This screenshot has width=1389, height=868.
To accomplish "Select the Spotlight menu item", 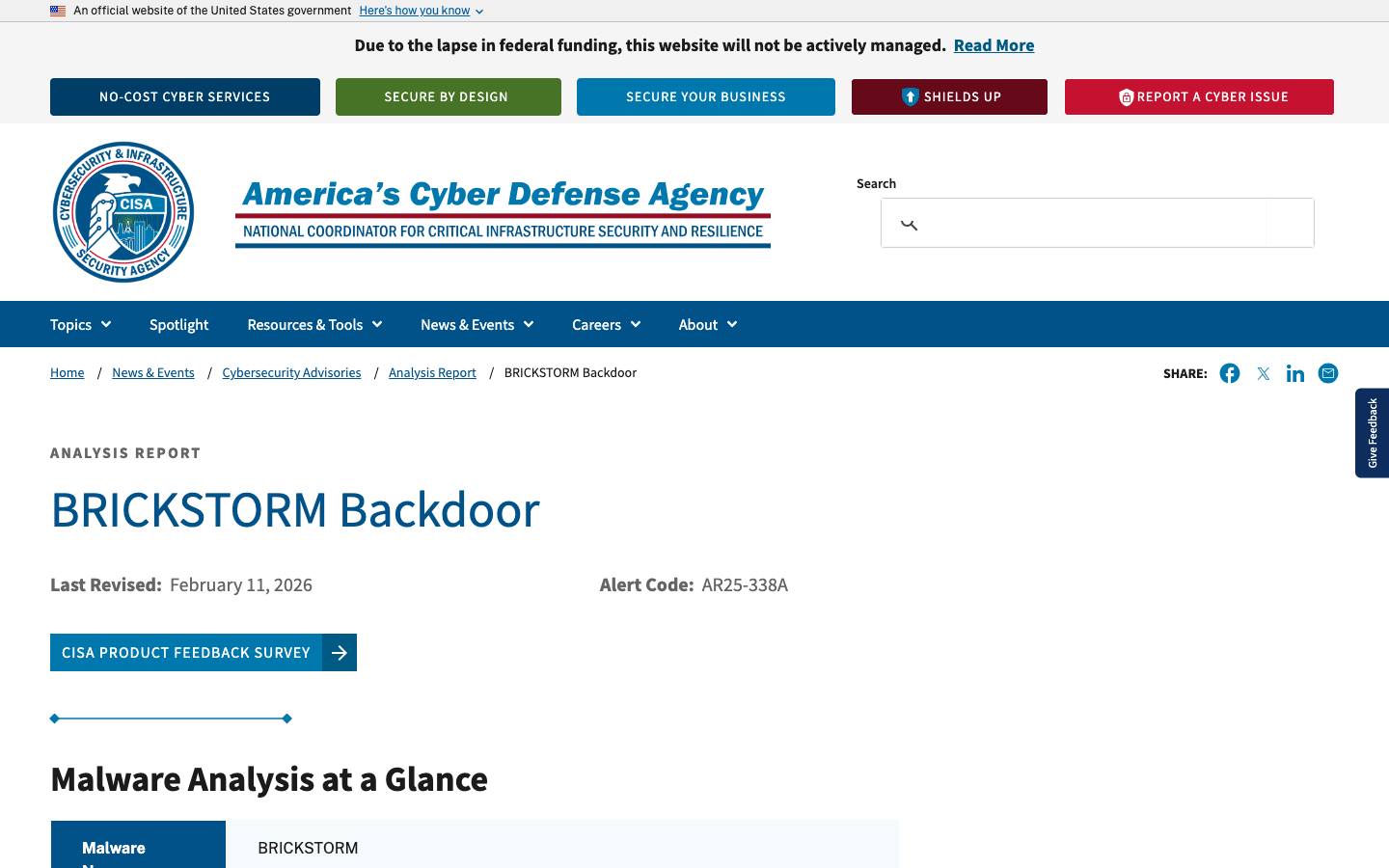I will coord(178,324).
